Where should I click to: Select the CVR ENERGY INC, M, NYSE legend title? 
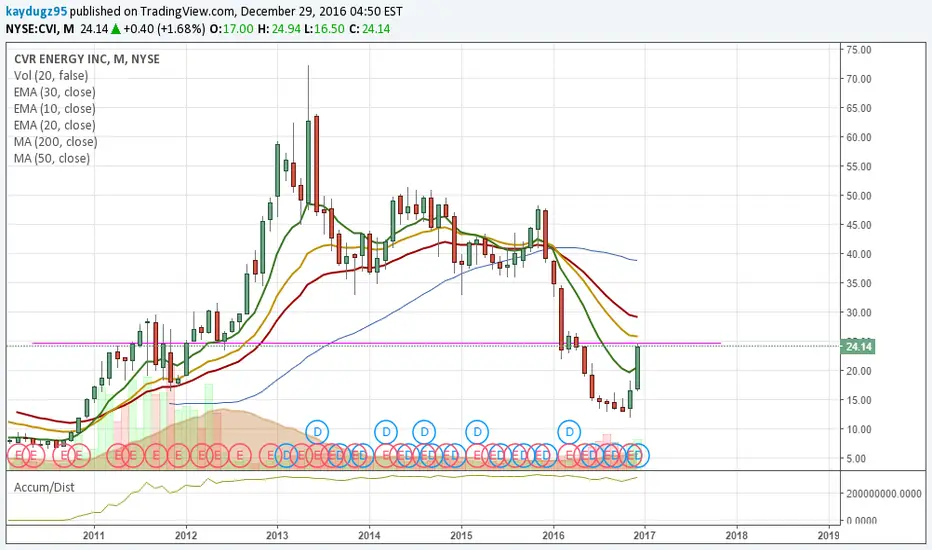pyautogui.click(x=87, y=59)
